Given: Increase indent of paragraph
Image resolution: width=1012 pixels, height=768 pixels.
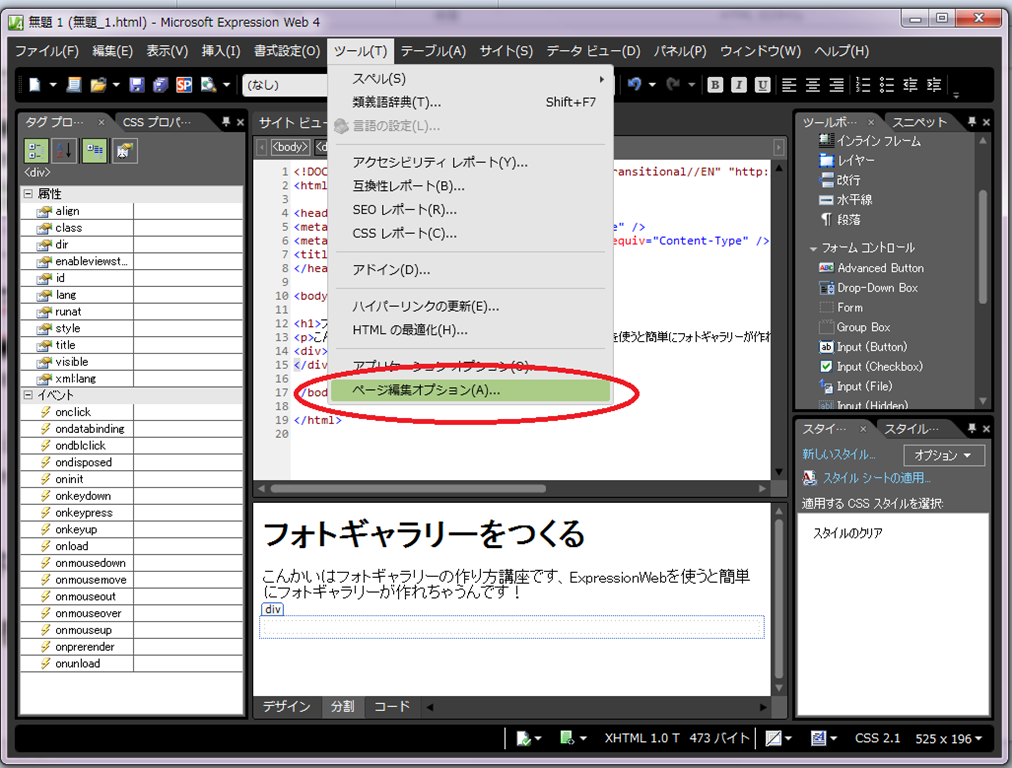Looking at the screenshot, I should click(933, 85).
